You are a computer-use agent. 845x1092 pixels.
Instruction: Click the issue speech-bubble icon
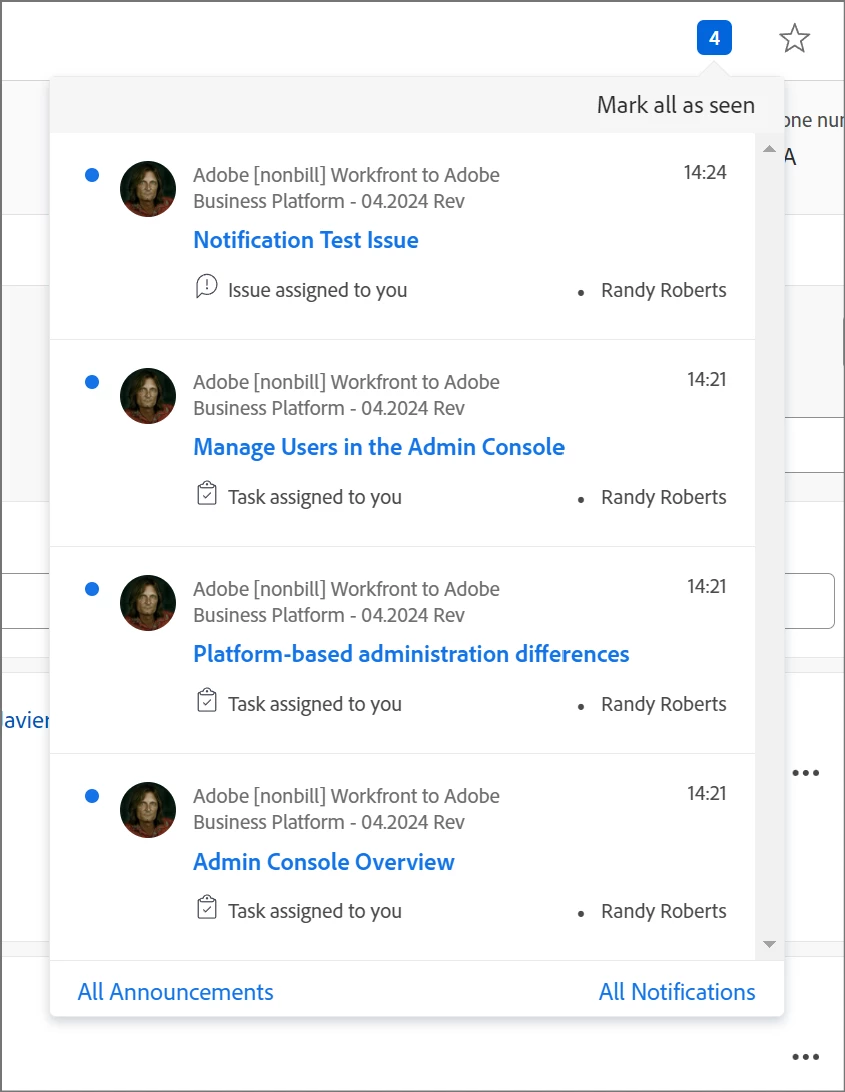[207, 286]
